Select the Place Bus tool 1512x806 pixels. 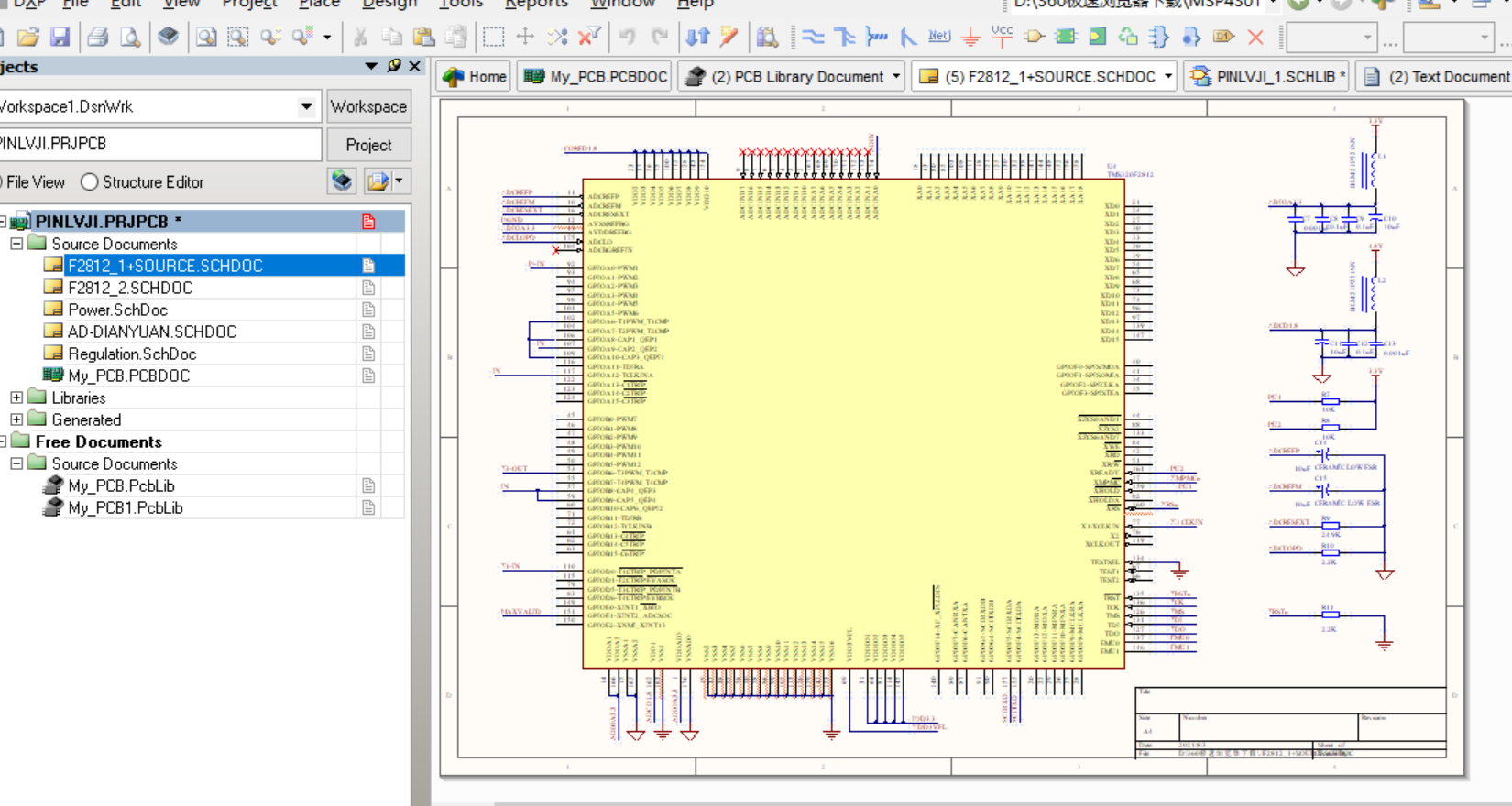[x=845, y=38]
